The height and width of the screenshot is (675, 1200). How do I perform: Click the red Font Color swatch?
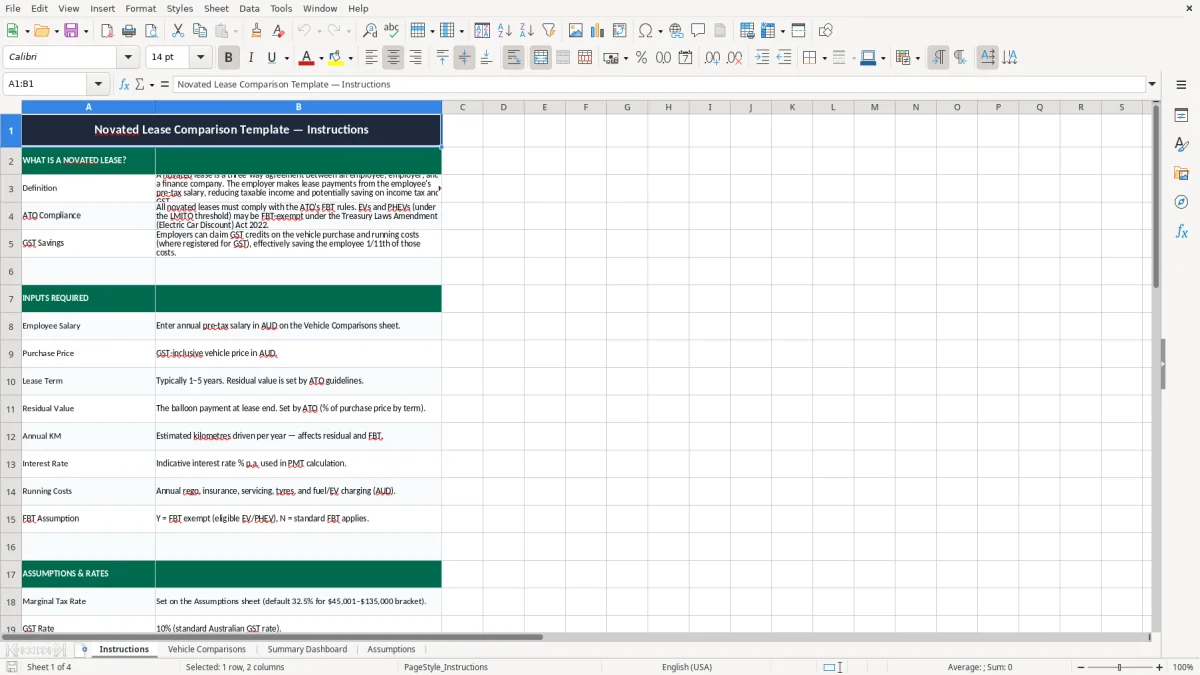[307, 58]
